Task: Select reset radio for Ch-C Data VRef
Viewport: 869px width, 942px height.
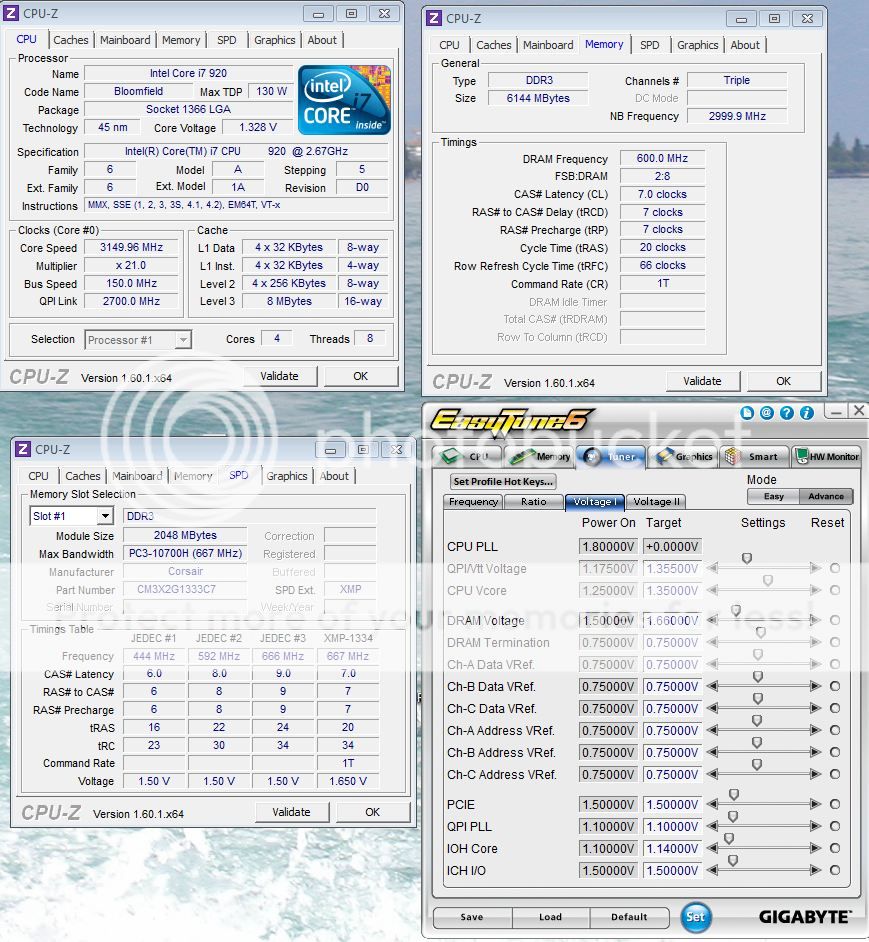Action: (x=835, y=708)
